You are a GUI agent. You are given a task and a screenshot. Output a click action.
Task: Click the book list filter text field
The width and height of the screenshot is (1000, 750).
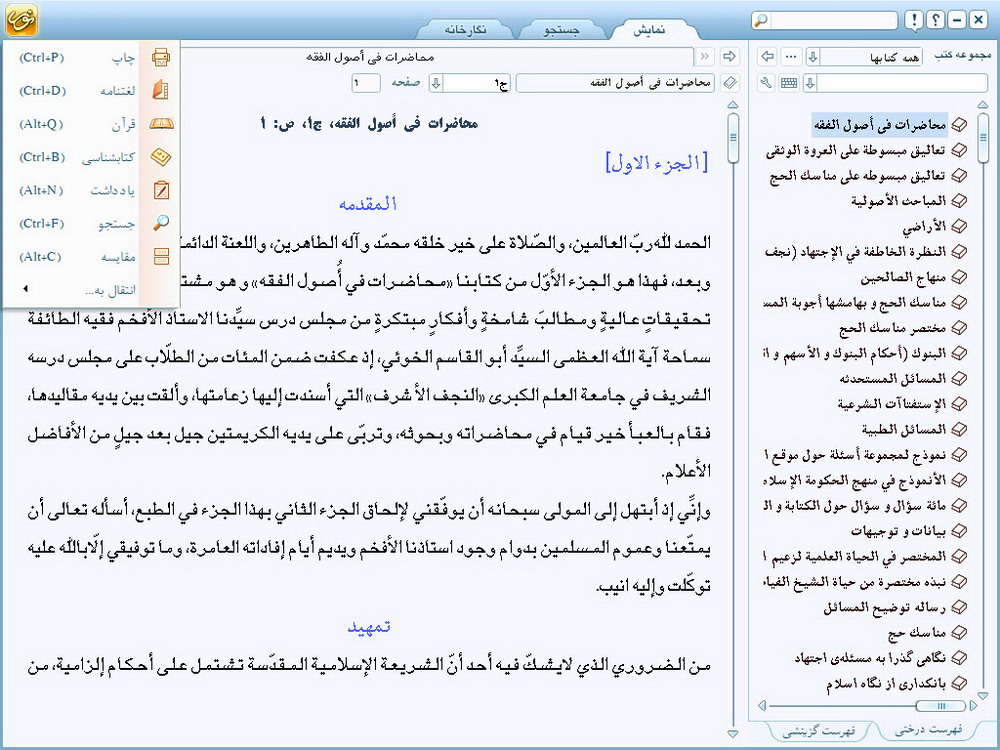(902, 83)
